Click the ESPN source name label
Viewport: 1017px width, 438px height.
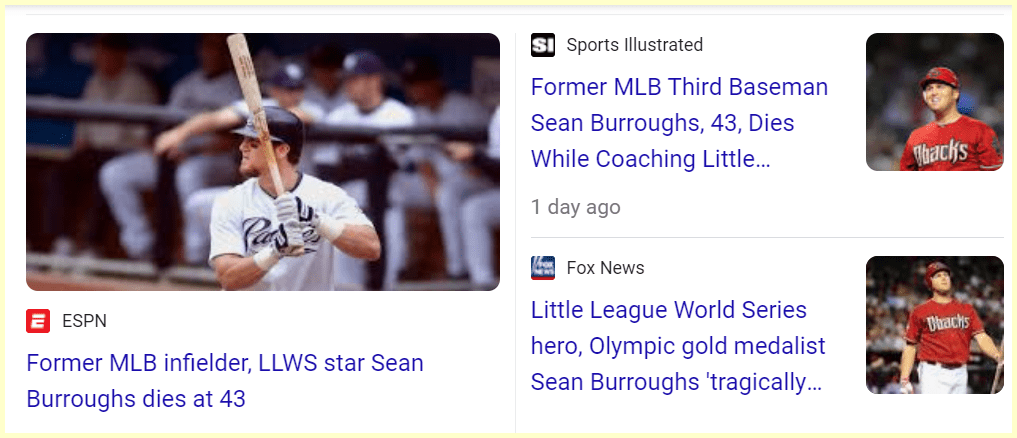84,321
